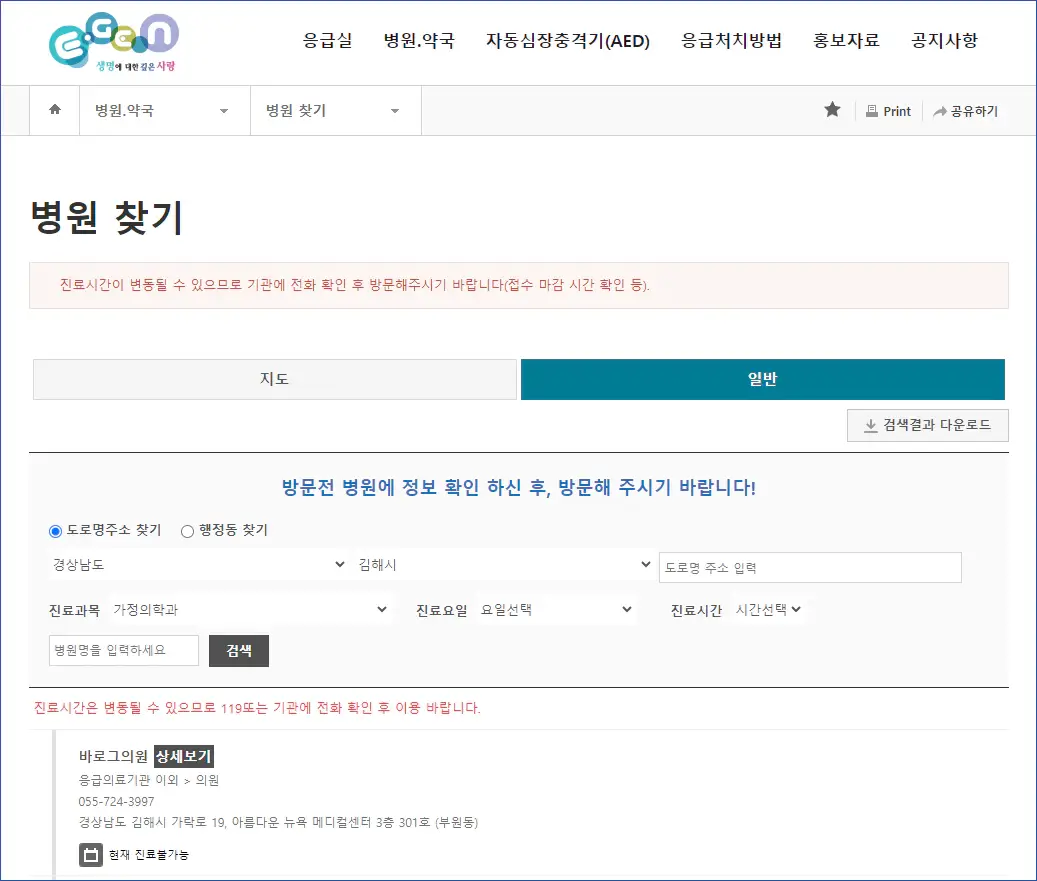This screenshot has width=1037, height=881.
Task: Click the star bookmark icon
Action: pos(833,110)
